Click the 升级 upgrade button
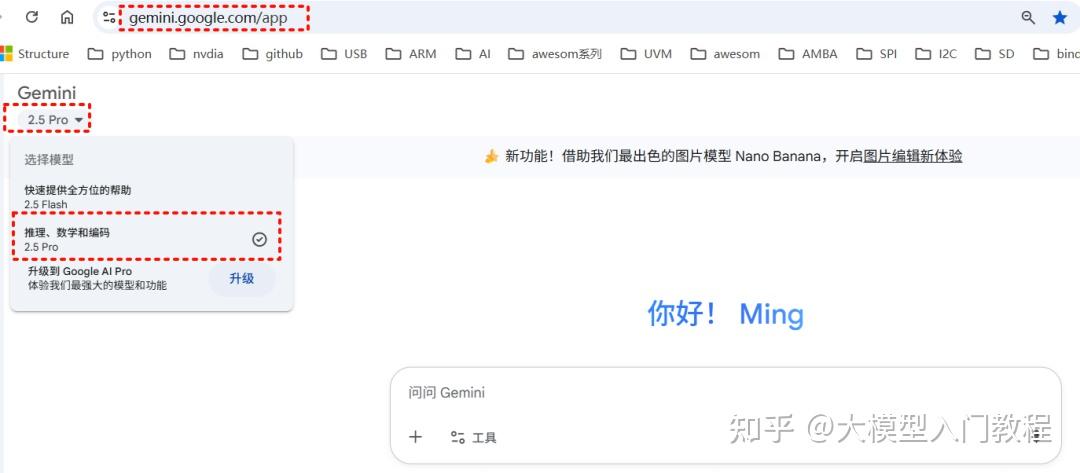The height and width of the screenshot is (473, 1080). (x=242, y=278)
